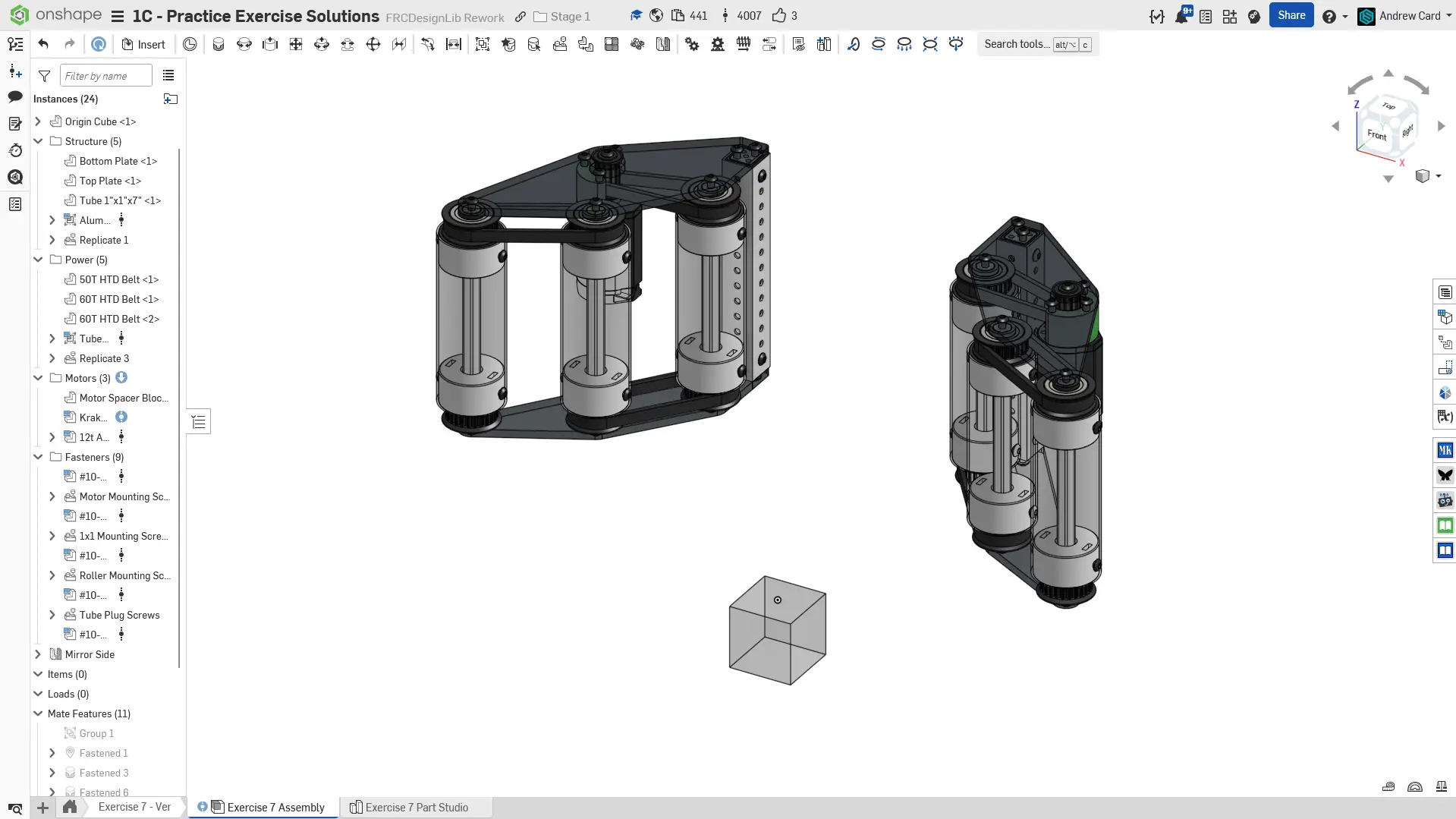1456x819 pixels.
Task: Collapse the Mate Features (11) section
Action: coord(38,713)
